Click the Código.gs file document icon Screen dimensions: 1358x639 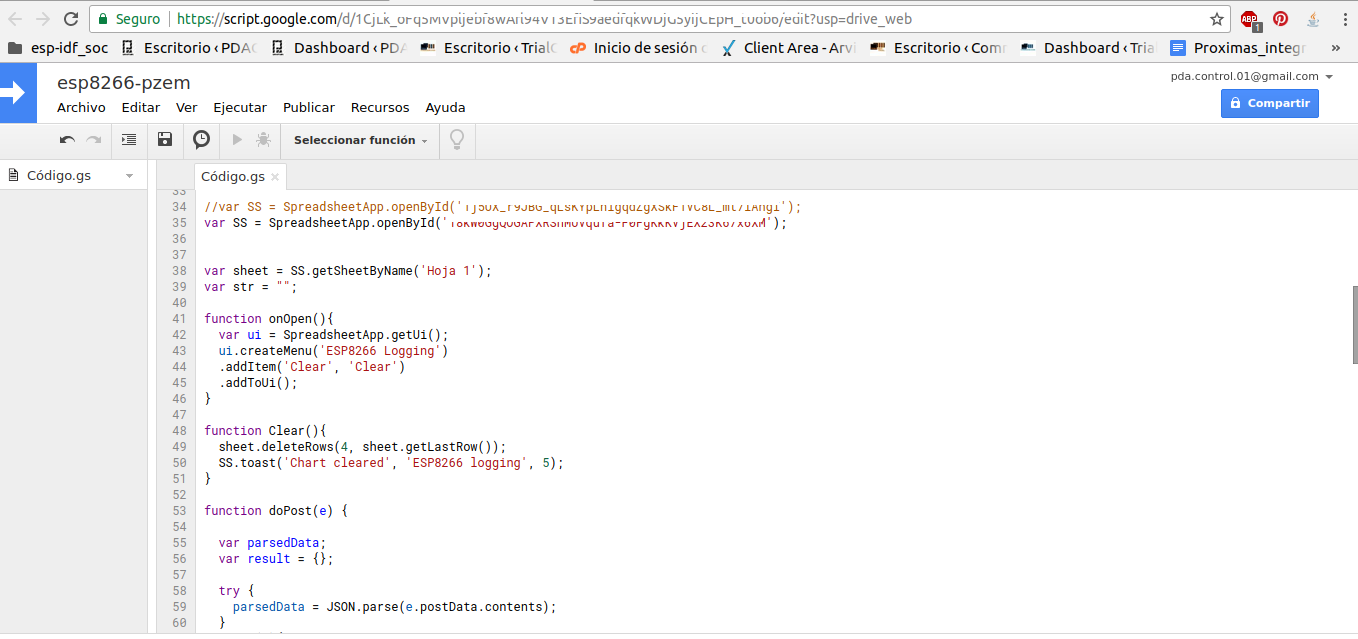click(13, 175)
